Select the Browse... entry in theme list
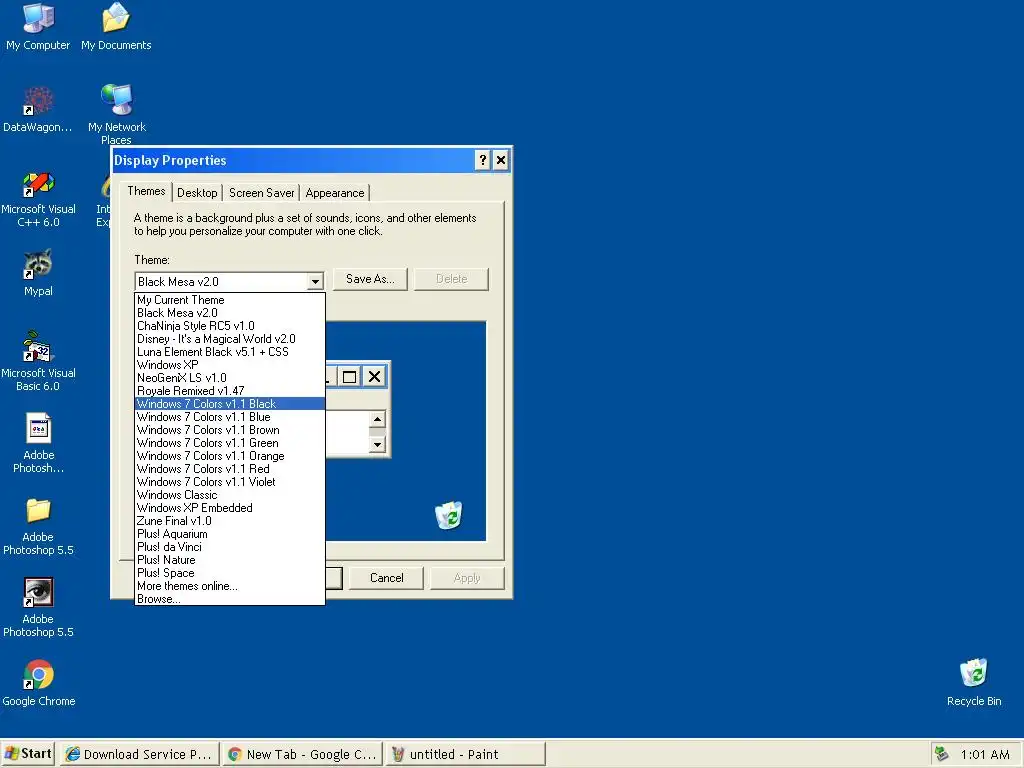The height and width of the screenshot is (768, 1024). pos(230,599)
